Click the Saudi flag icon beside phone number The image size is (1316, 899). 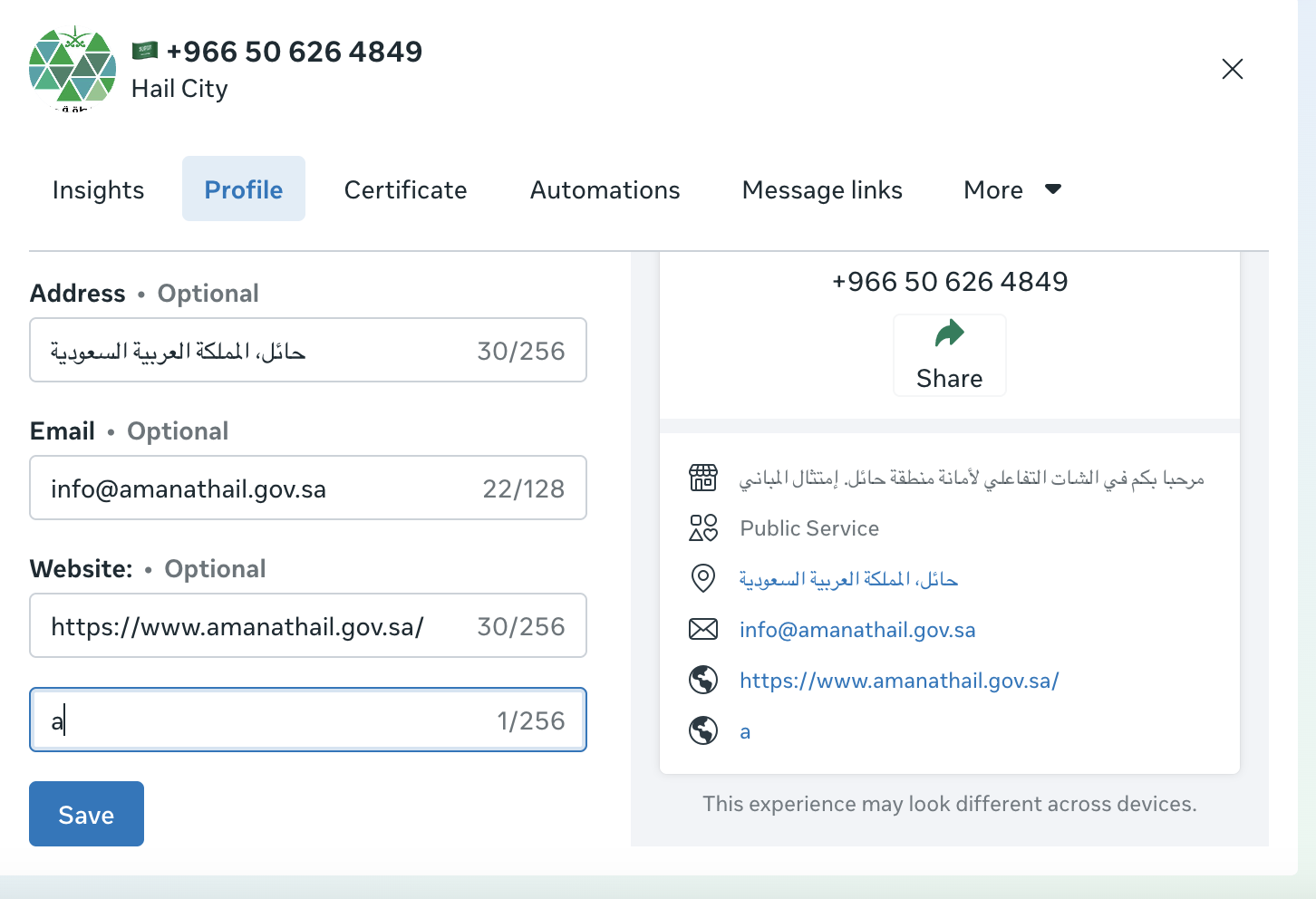pos(145,51)
